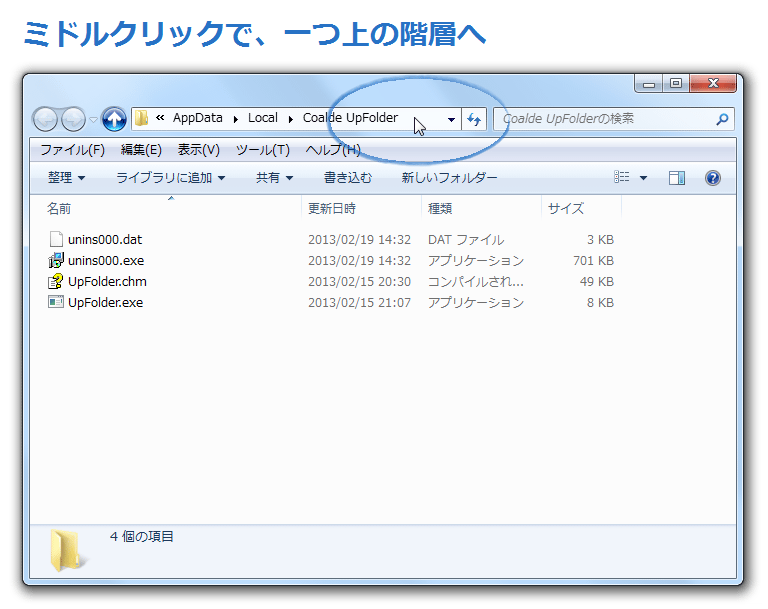
Task: Click the 3 KB size cell
Action: [600, 240]
